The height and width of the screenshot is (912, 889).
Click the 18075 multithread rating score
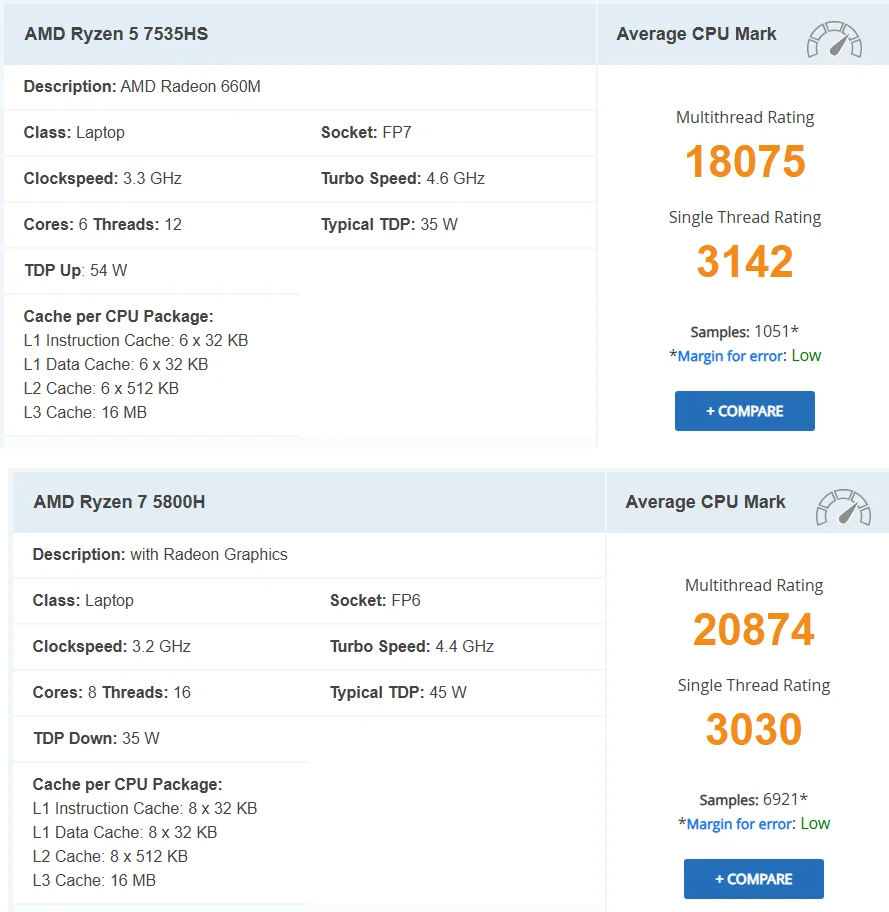point(745,162)
